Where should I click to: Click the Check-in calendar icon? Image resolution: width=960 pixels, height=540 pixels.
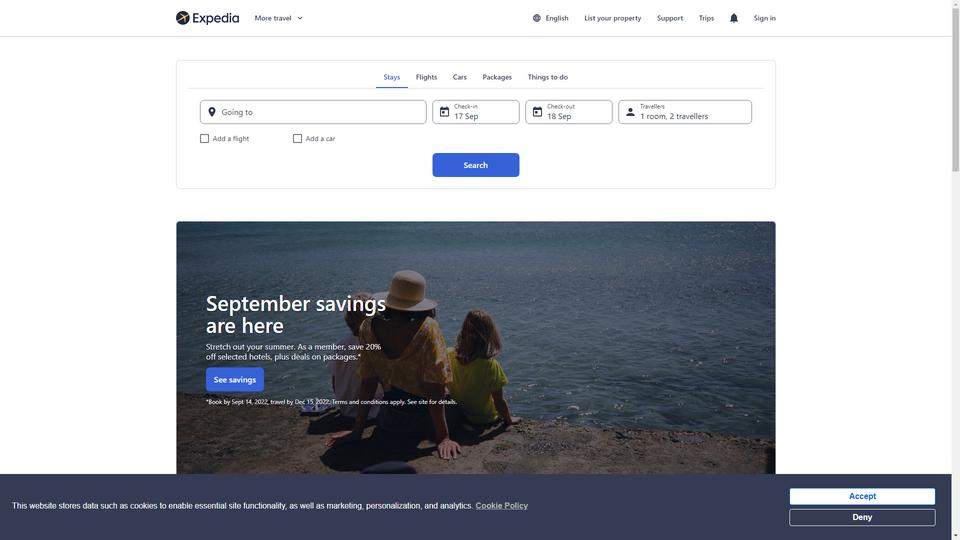pos(444,112)
